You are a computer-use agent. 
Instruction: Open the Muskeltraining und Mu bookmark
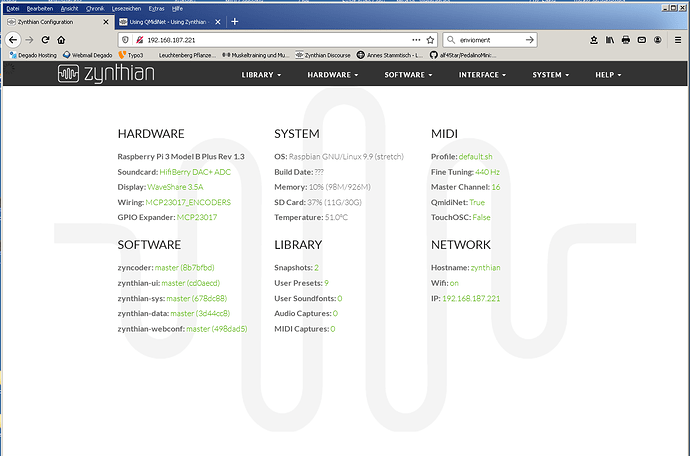pos(256,55)
